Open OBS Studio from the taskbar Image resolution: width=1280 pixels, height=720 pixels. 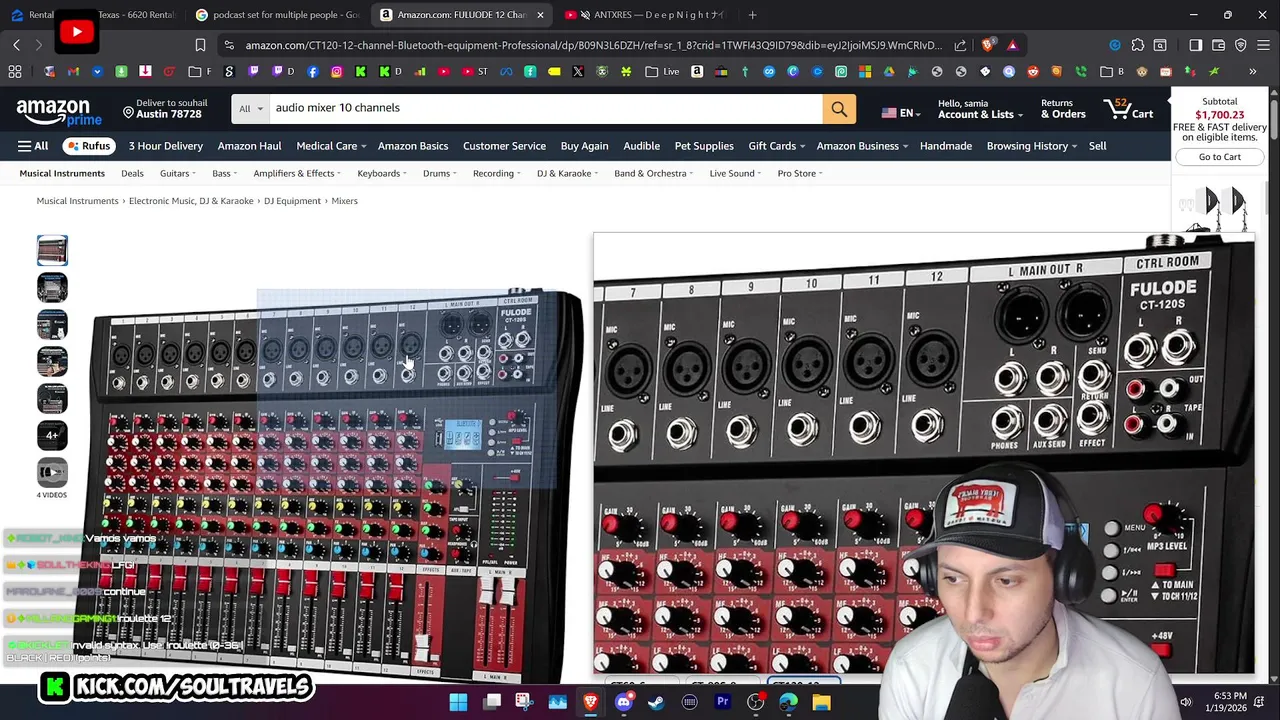click(x=755, y=702)
